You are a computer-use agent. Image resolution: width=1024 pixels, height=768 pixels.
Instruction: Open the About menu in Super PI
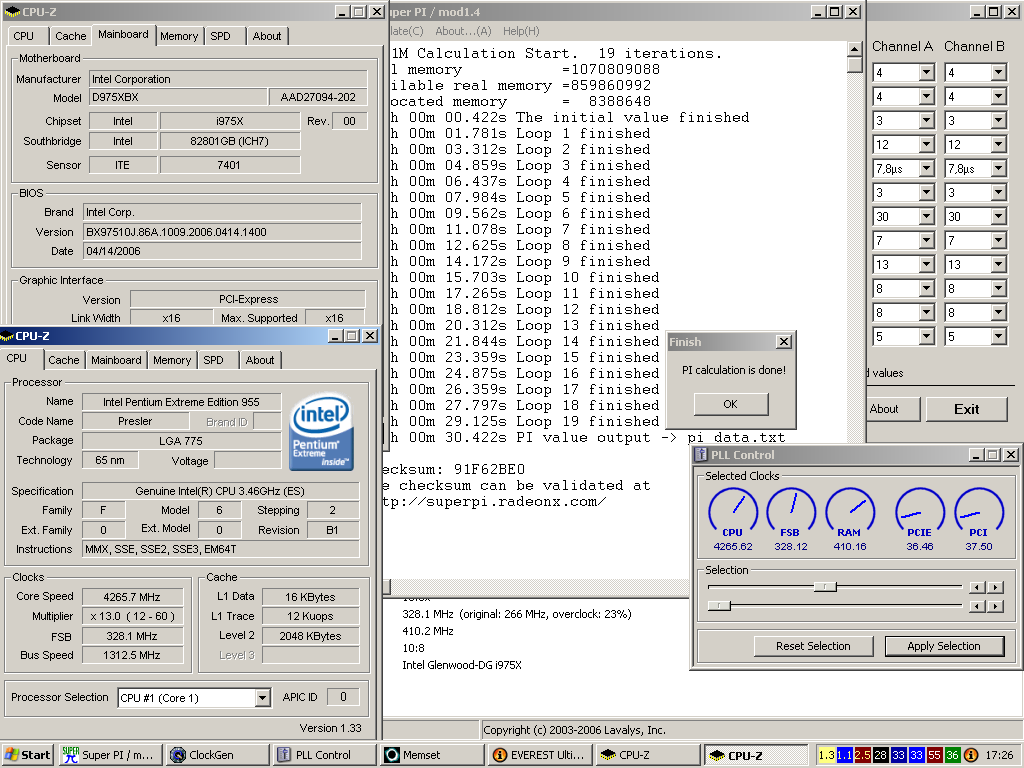[x=463, y=31]
